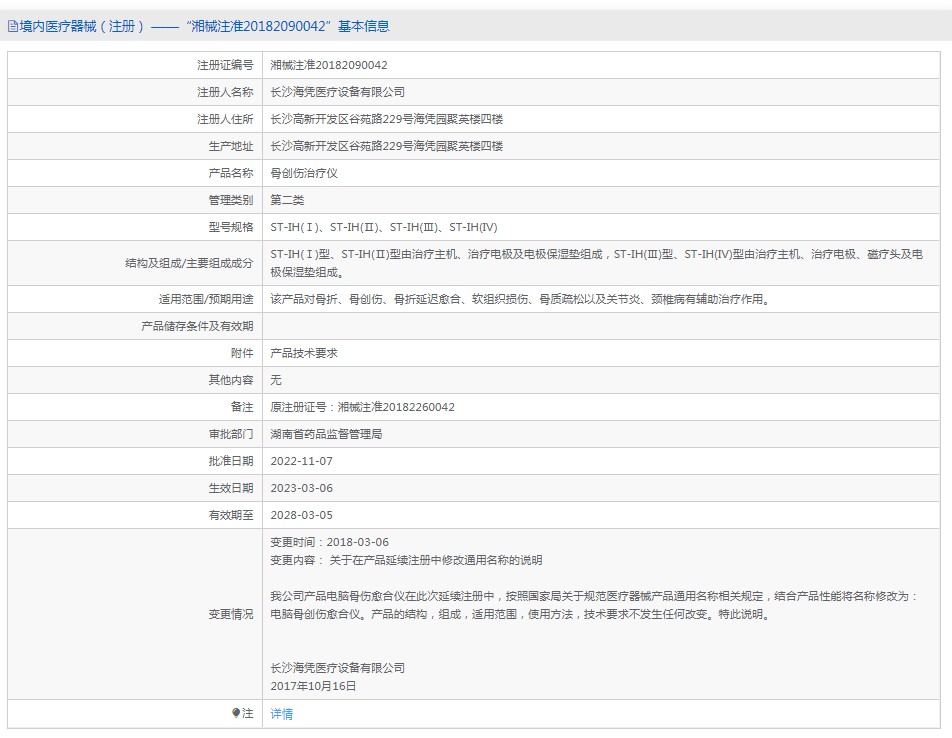Click the document icon beside 境内医疗器械 header
The image size is (952, 738).
[12, 26]
